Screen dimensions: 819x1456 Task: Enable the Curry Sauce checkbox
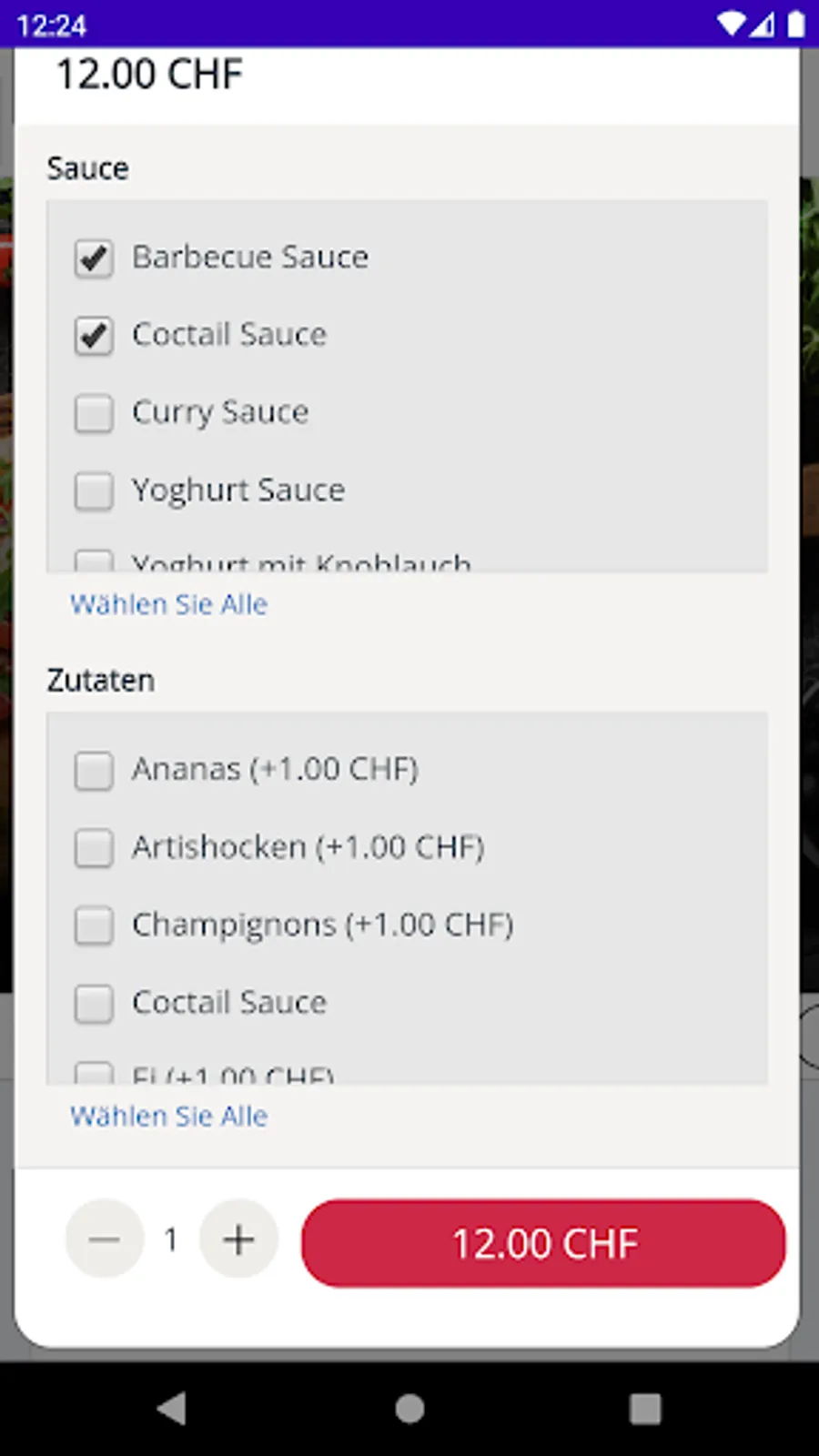click(x=94, y=413)
